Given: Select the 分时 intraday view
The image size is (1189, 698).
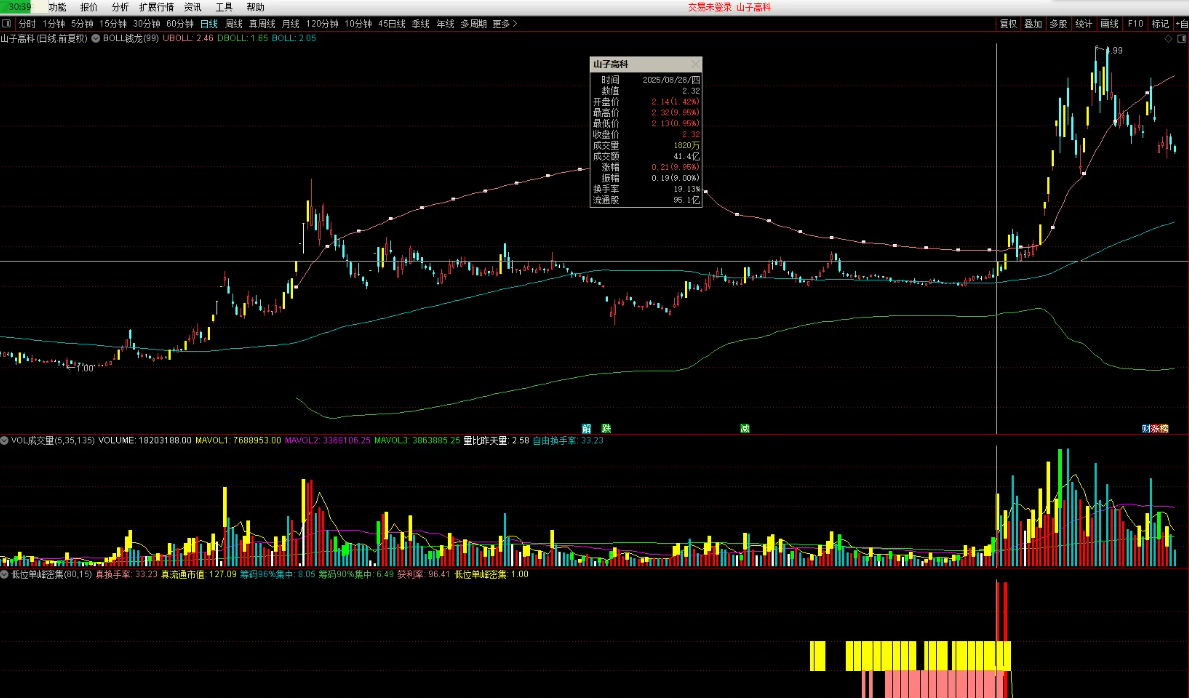Looking at the screenshot, I should click(x=27, y=23).
